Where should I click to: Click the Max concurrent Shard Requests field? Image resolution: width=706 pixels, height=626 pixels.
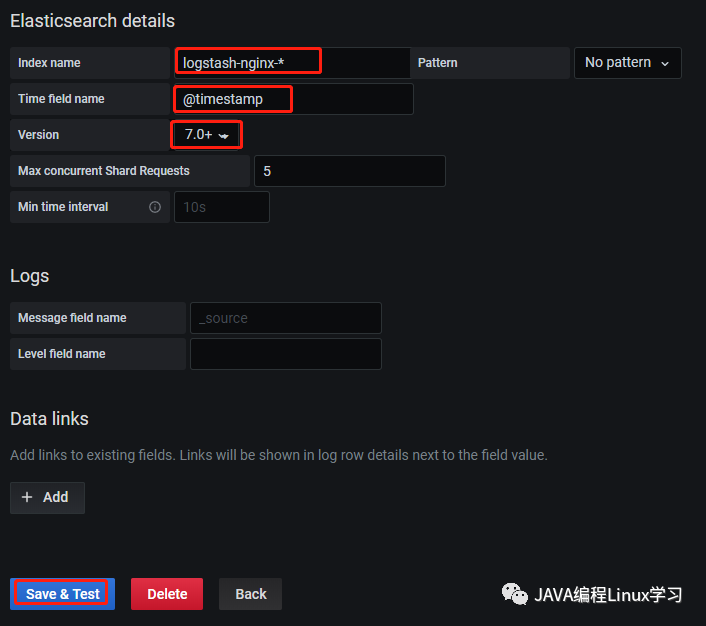[x=350, y=171]
